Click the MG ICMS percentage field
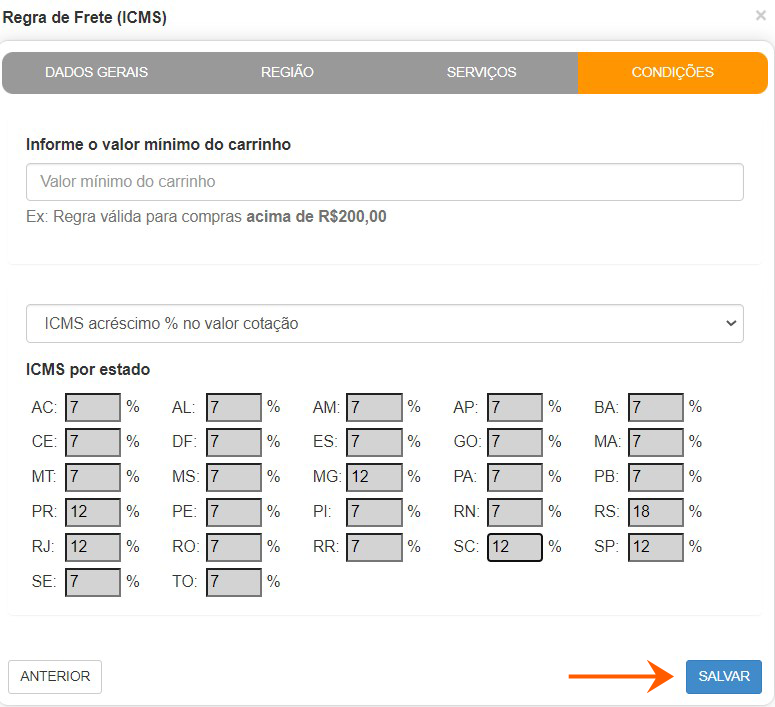775x707 pixels. coord(374,477)
